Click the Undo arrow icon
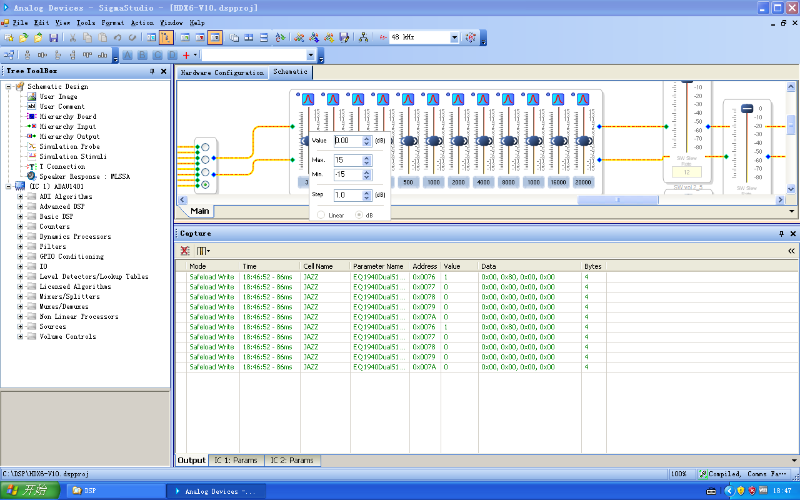This screenshot has width=800, height=500. [x=117, y=37]
